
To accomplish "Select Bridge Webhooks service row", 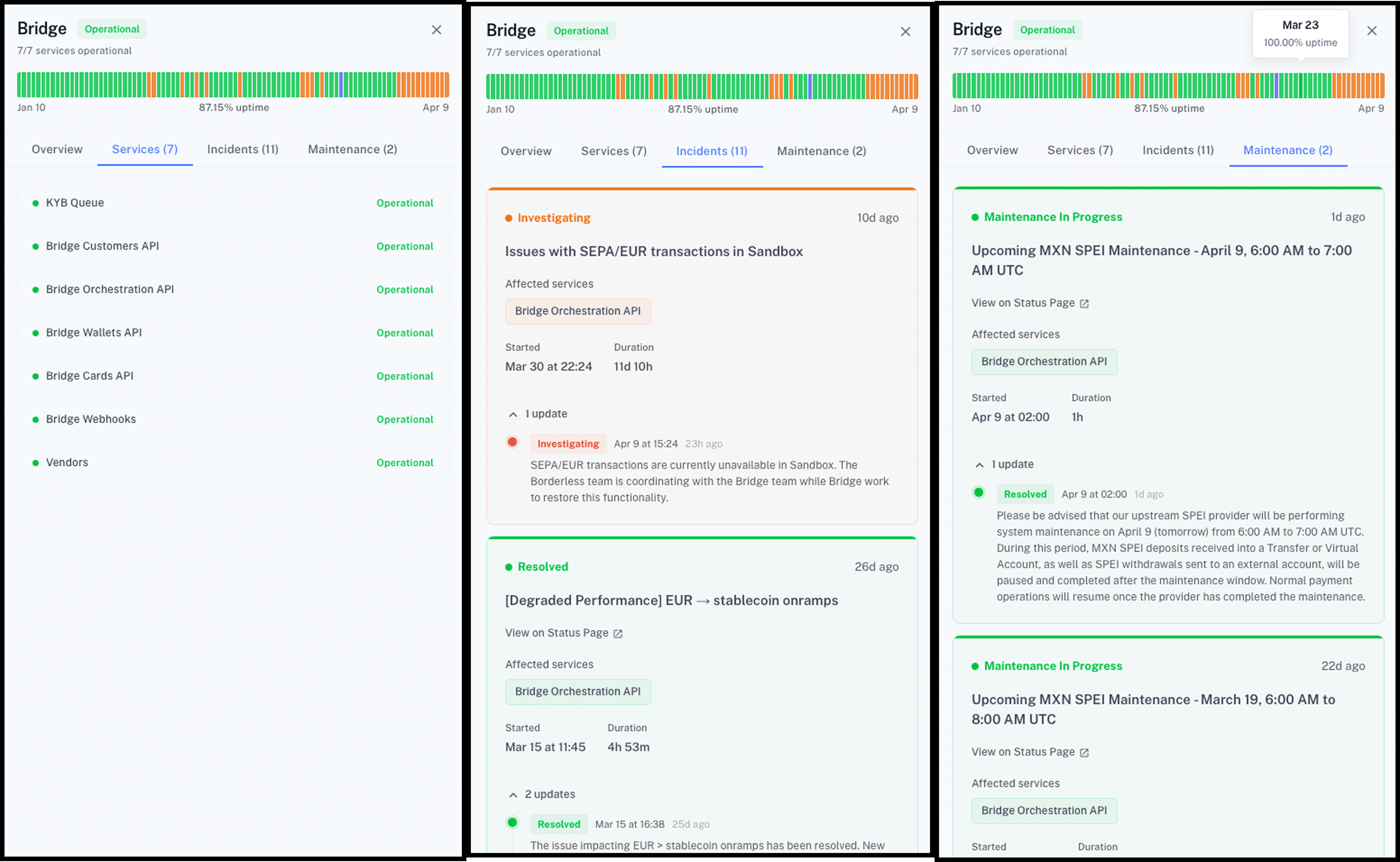I will (x=233, y=419).
